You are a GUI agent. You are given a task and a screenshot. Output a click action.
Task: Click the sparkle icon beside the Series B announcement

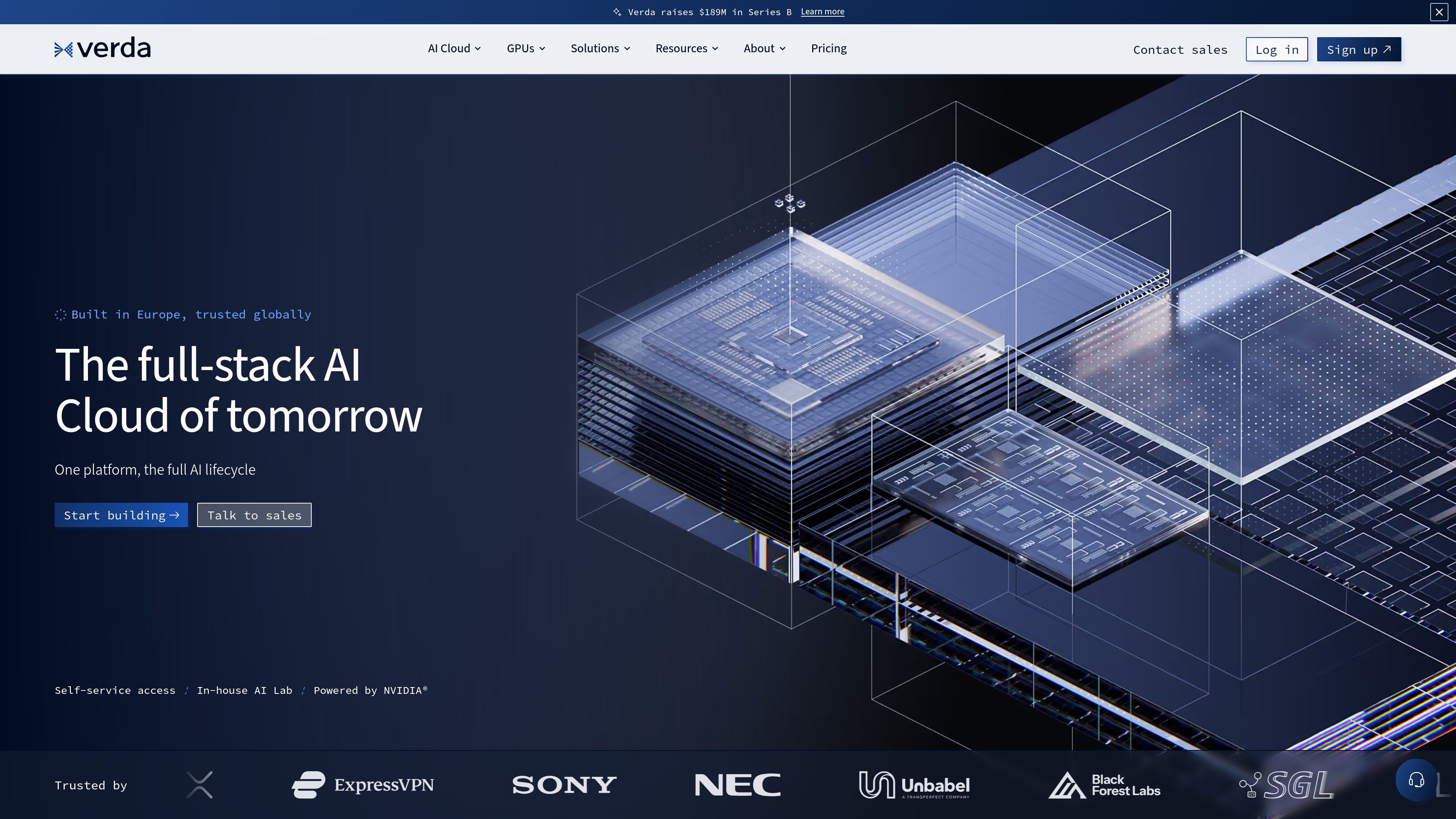pyautogui.click(x=617, y=12)
